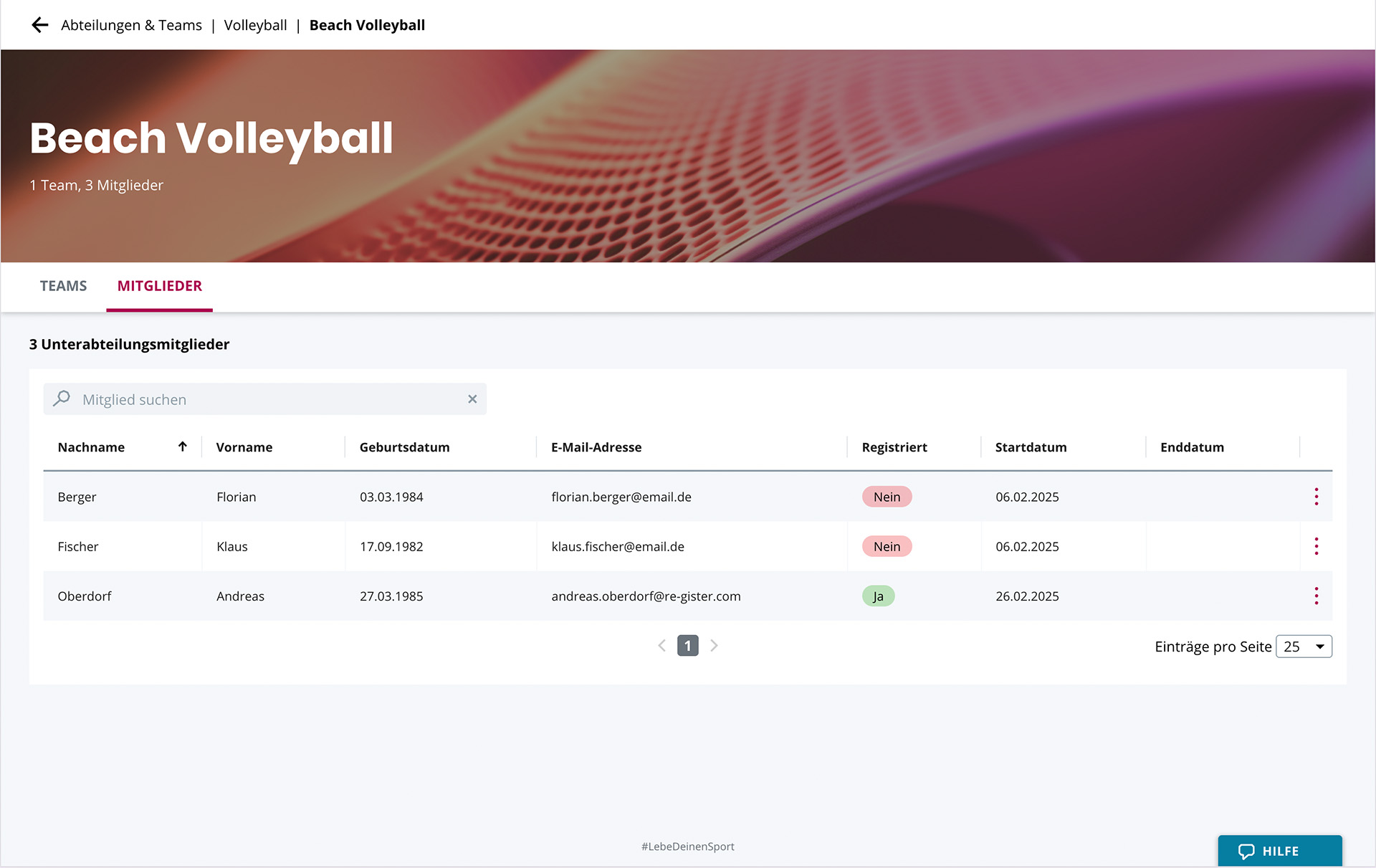Click the back arrow icon
The image size is (1376, 868).
[x=40, y=25]
